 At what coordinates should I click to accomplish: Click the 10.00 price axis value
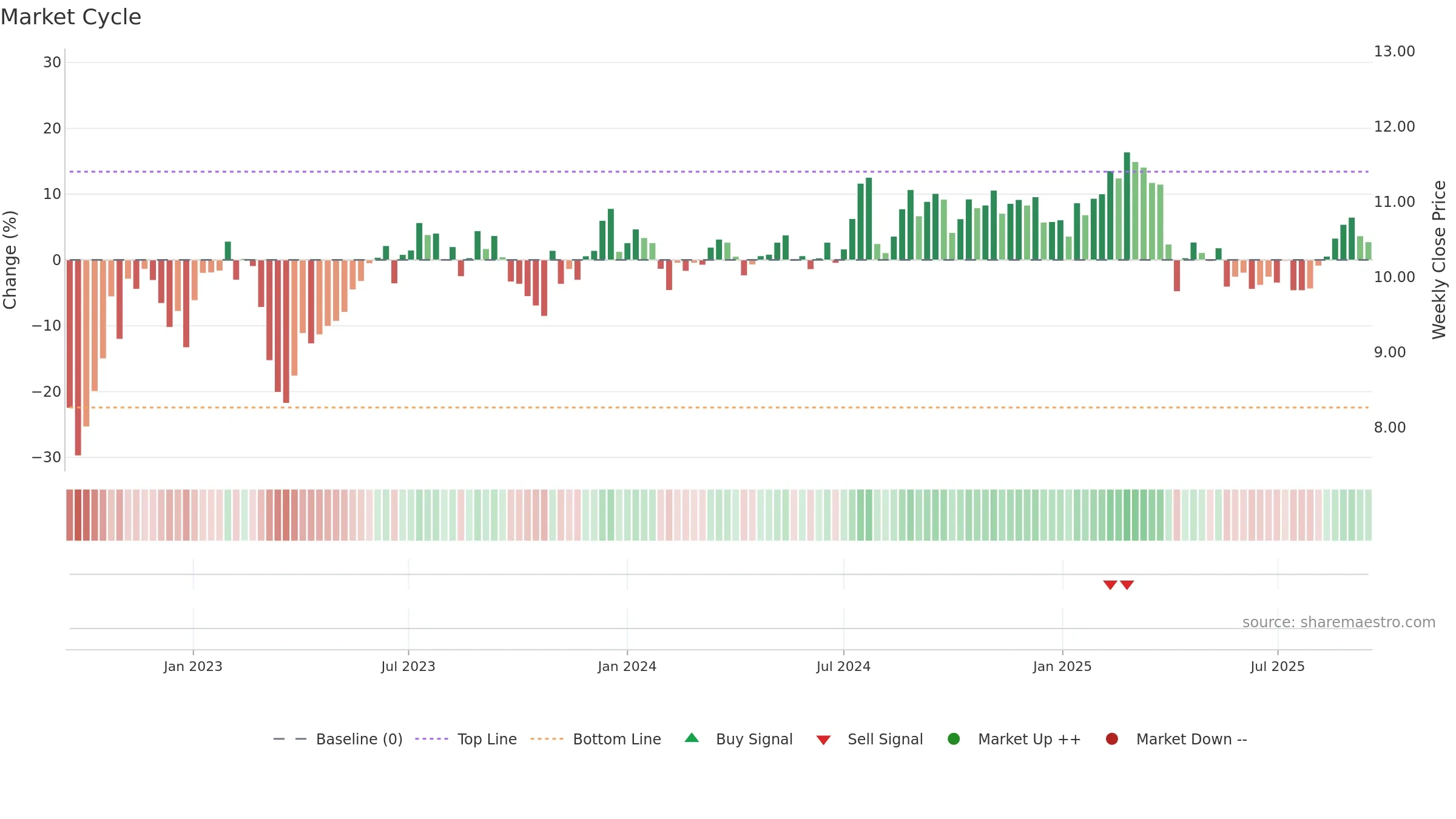coord(1394,277)
